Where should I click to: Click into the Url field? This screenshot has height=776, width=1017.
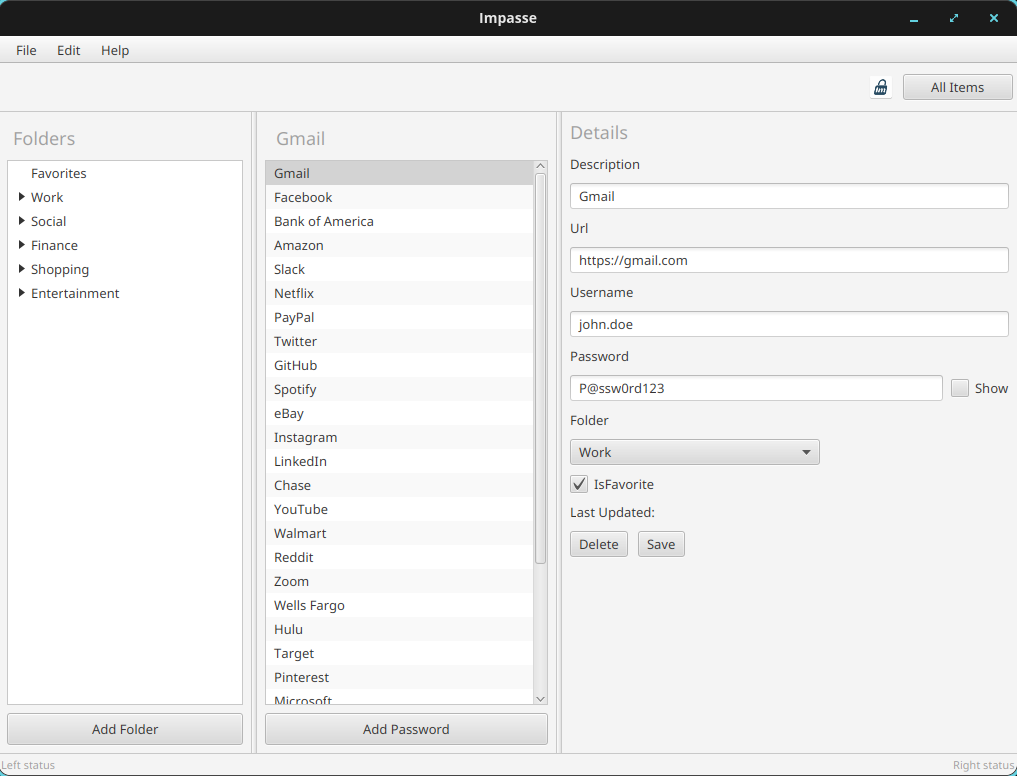[789, 260]
